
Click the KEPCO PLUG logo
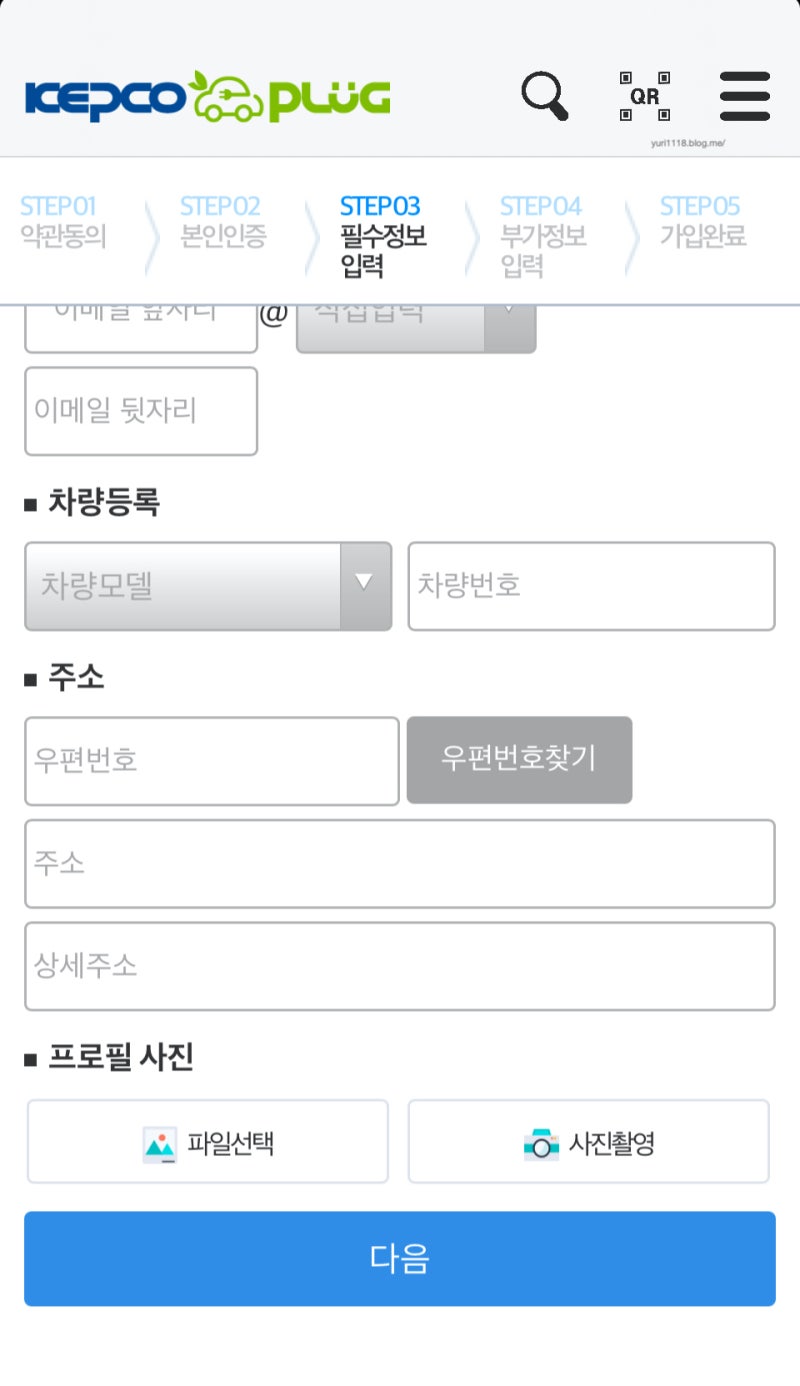coord(205,97)
